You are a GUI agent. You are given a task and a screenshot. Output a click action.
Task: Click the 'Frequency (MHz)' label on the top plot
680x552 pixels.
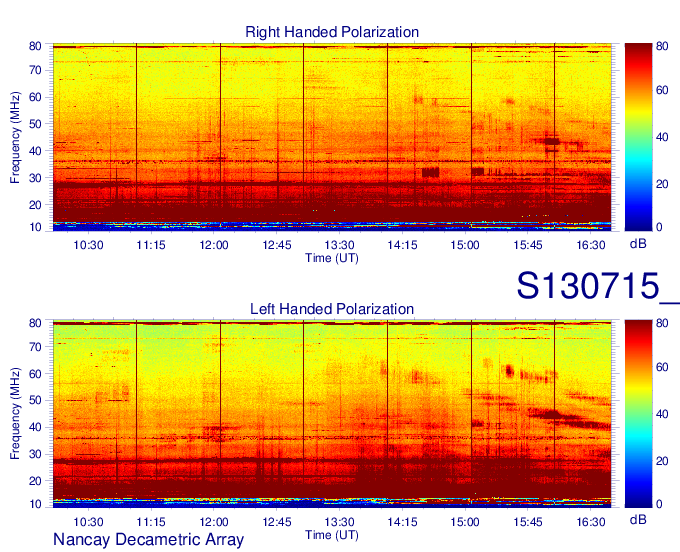click(15, 137)
